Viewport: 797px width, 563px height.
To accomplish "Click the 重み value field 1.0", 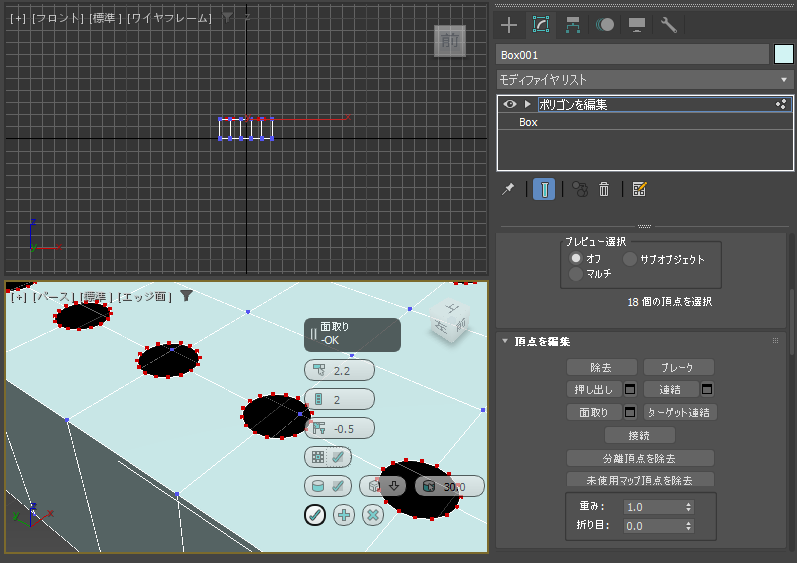I will click(x=653, y=507).
